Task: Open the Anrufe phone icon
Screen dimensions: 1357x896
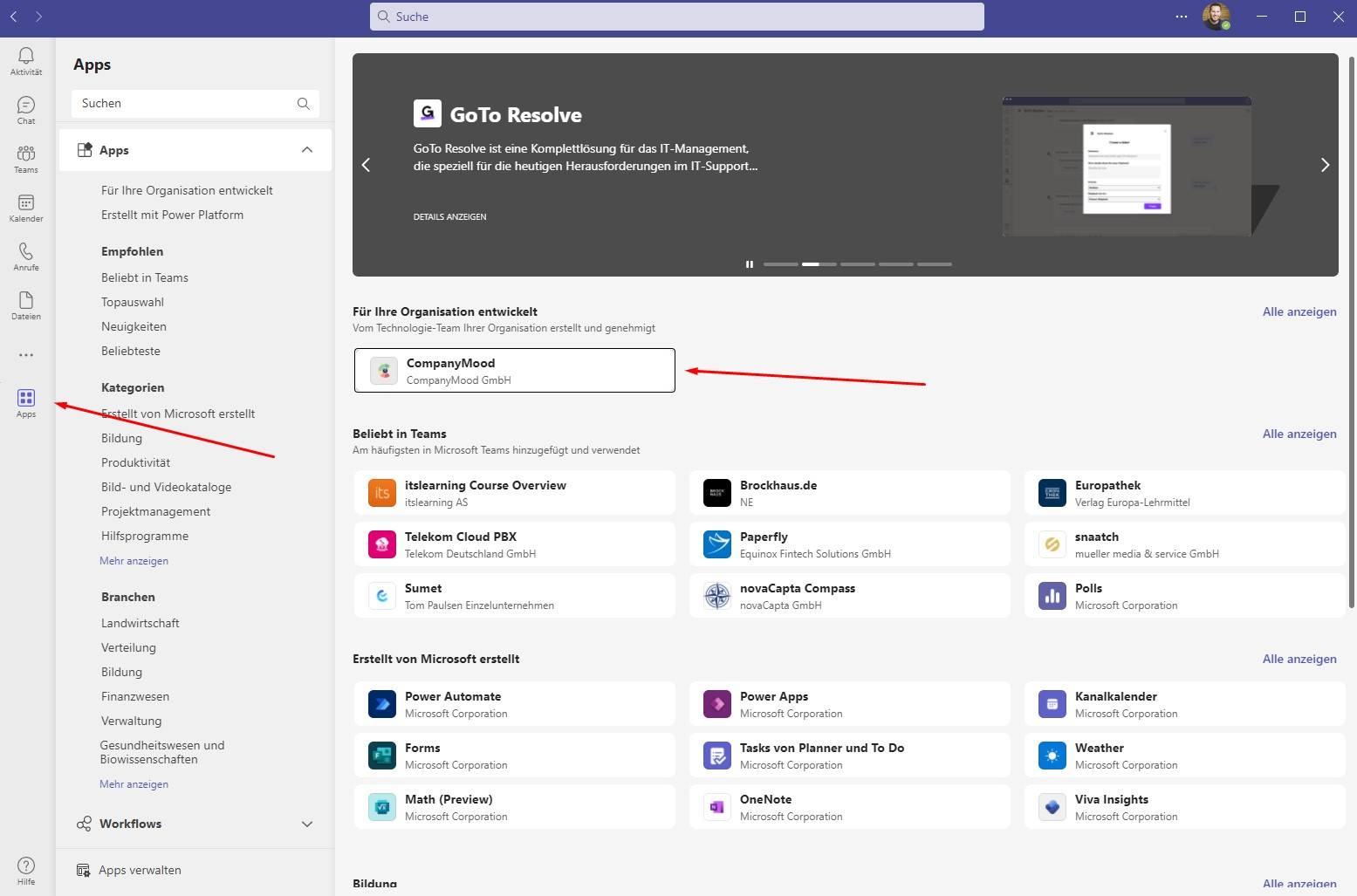Action: [x=26, y=251]
